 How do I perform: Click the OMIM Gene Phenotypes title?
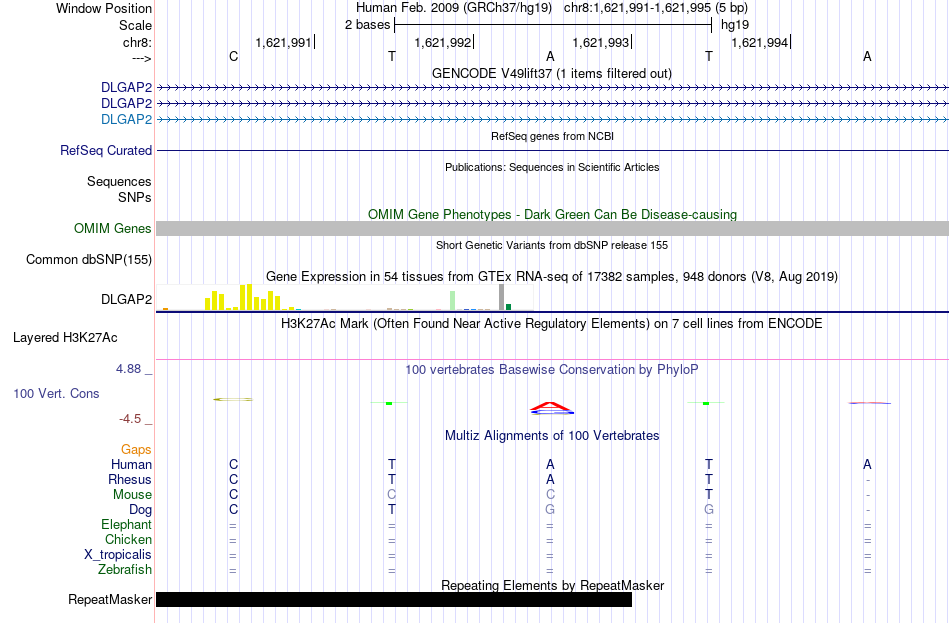pos(552,215)
